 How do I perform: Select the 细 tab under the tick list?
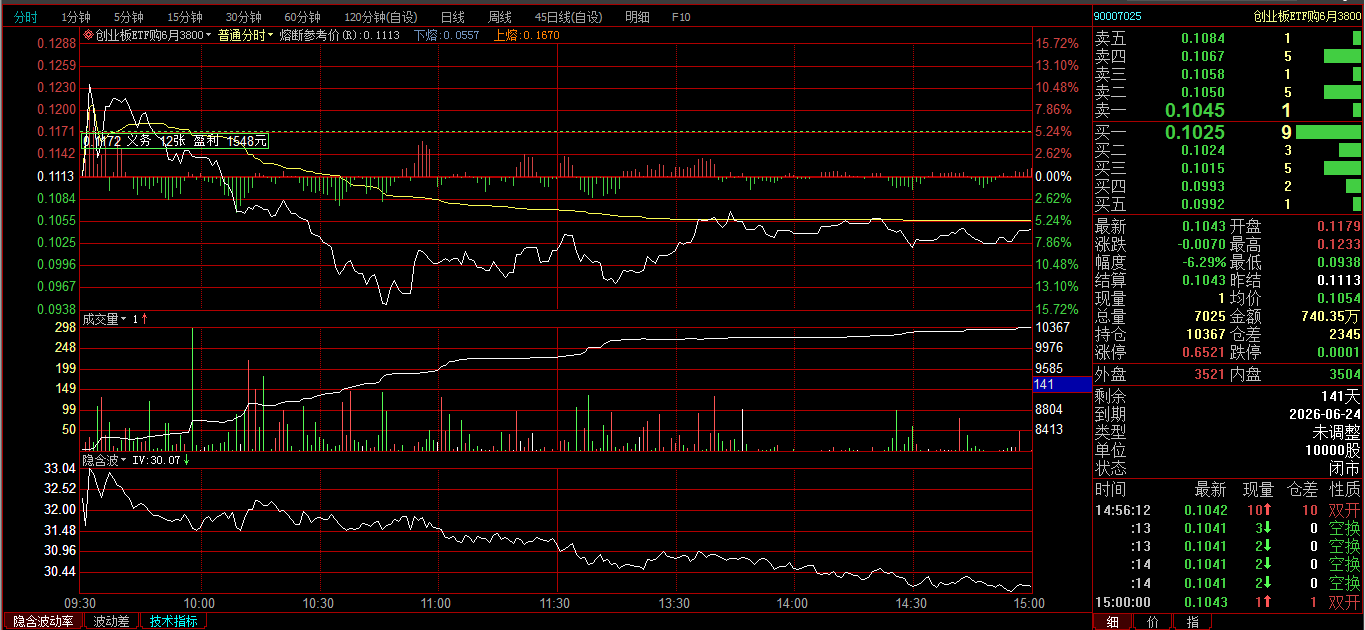pyautogui.click(x=1112, y=621)
